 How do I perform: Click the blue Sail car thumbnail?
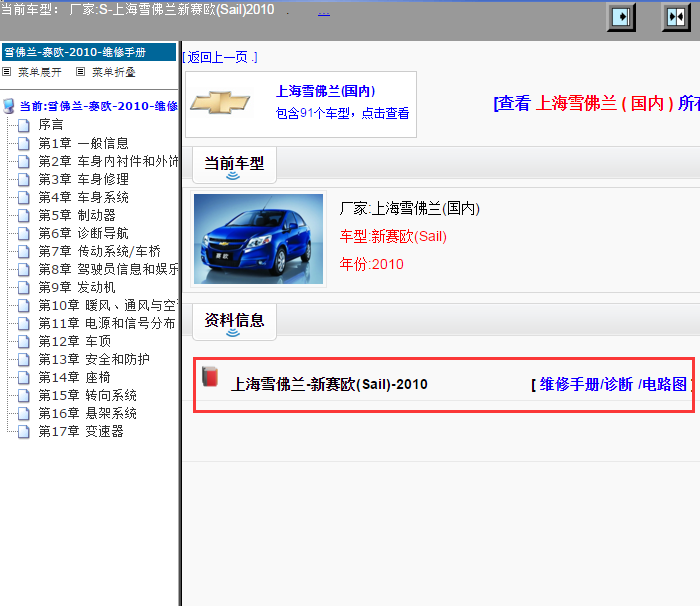click(258, 239)
